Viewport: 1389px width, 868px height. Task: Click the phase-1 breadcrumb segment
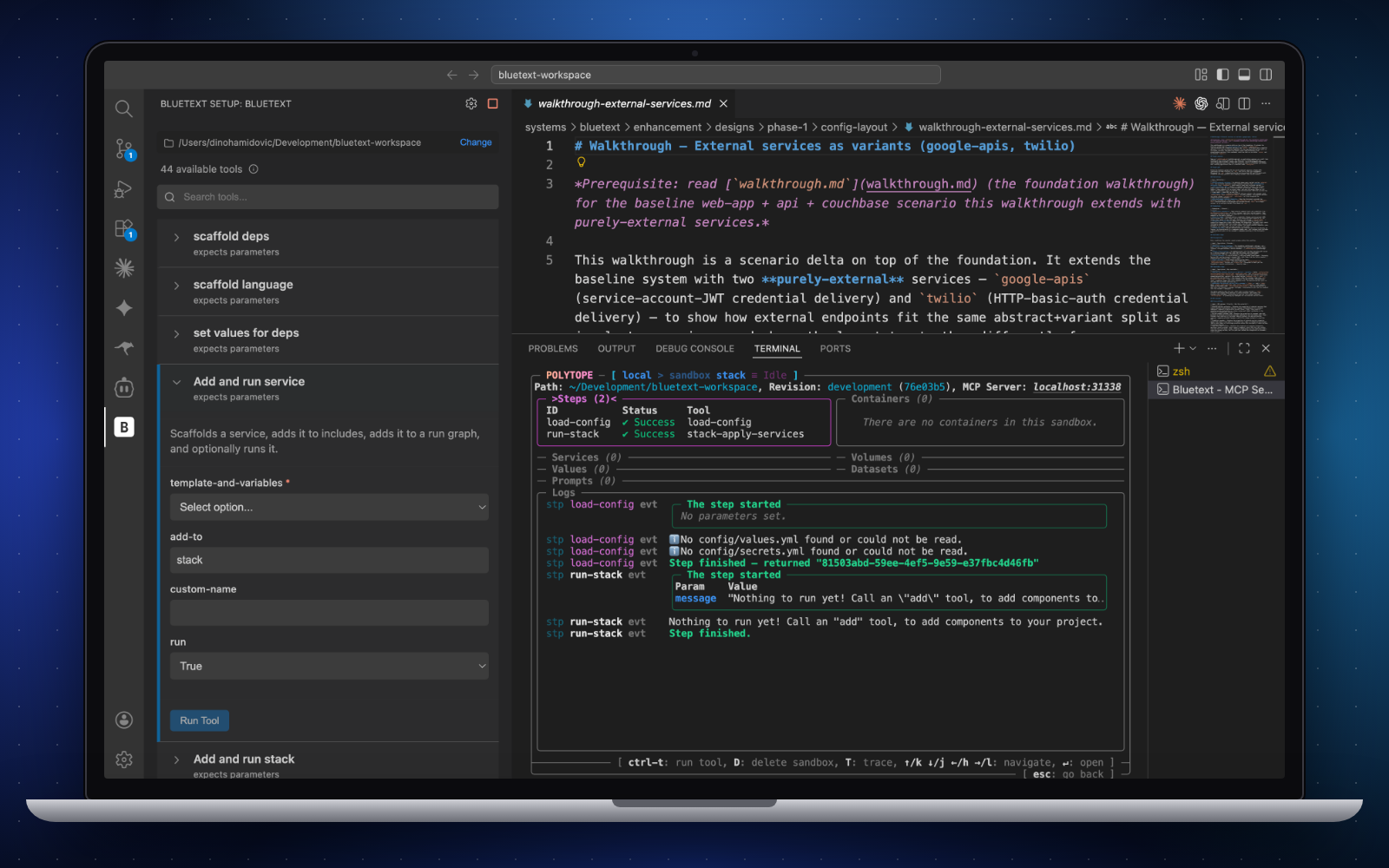[787, 127]
